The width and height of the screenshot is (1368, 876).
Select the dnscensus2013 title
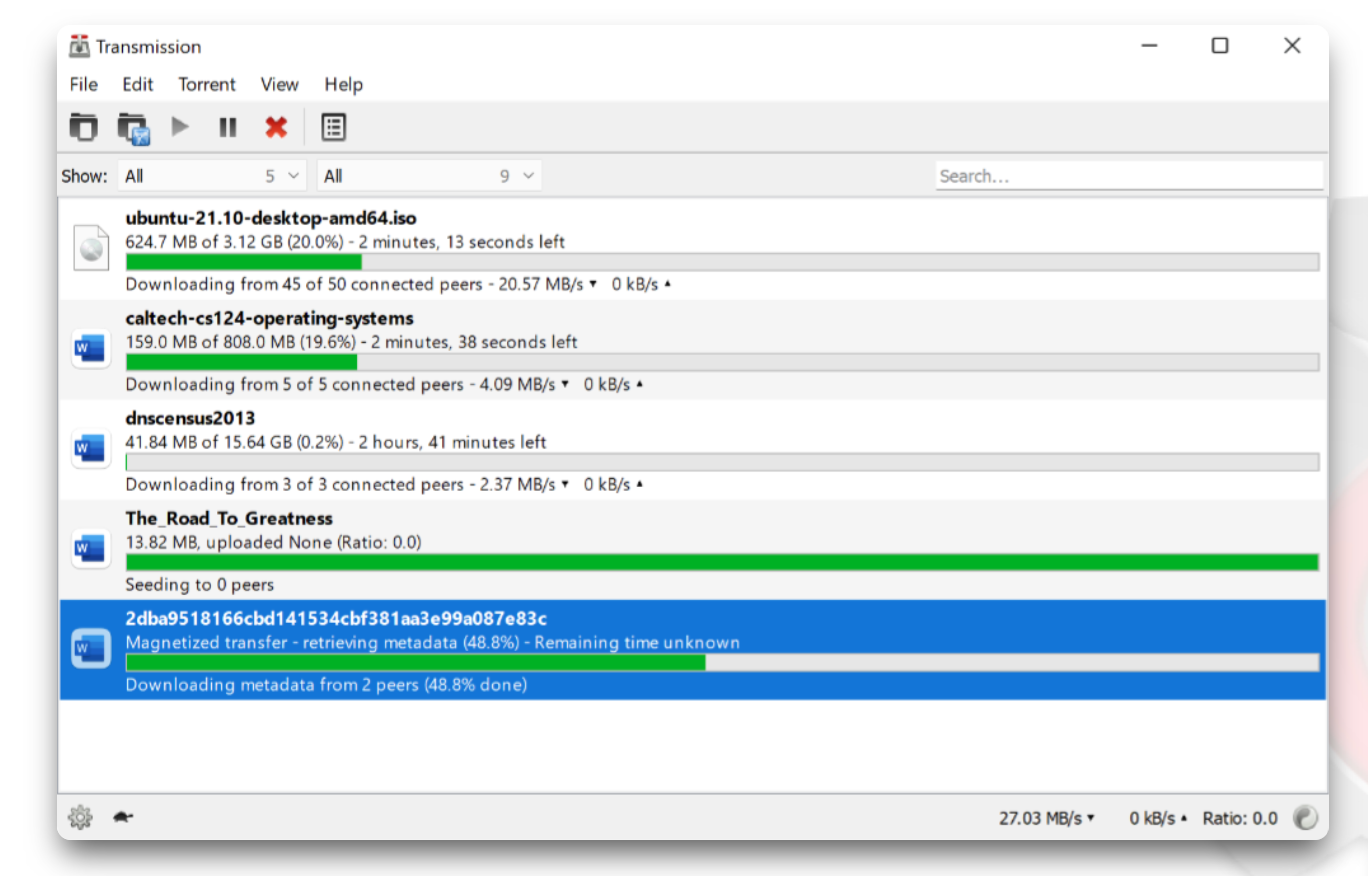coord(190,418)
